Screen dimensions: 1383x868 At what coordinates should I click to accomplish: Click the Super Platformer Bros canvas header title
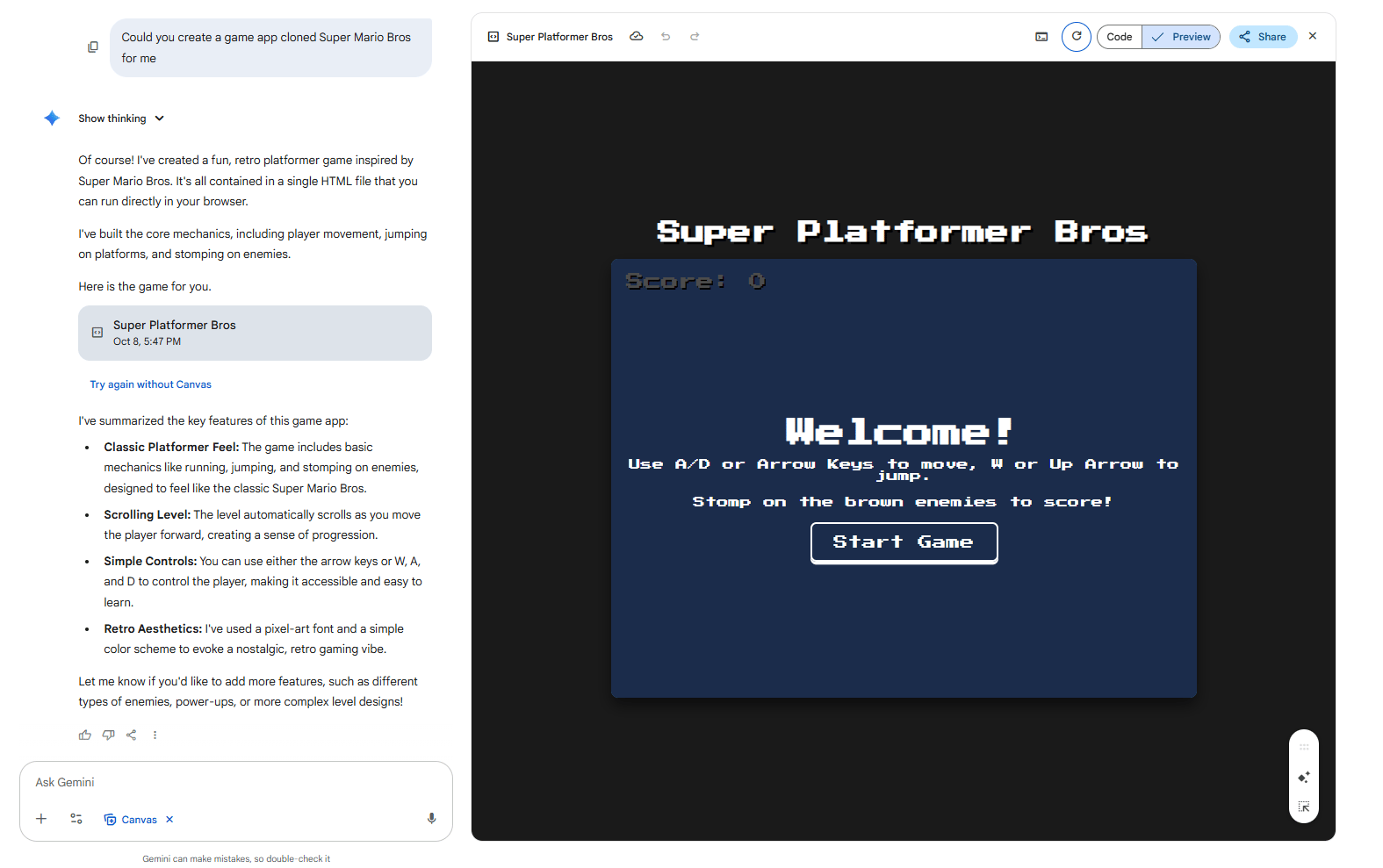(559, 37)
